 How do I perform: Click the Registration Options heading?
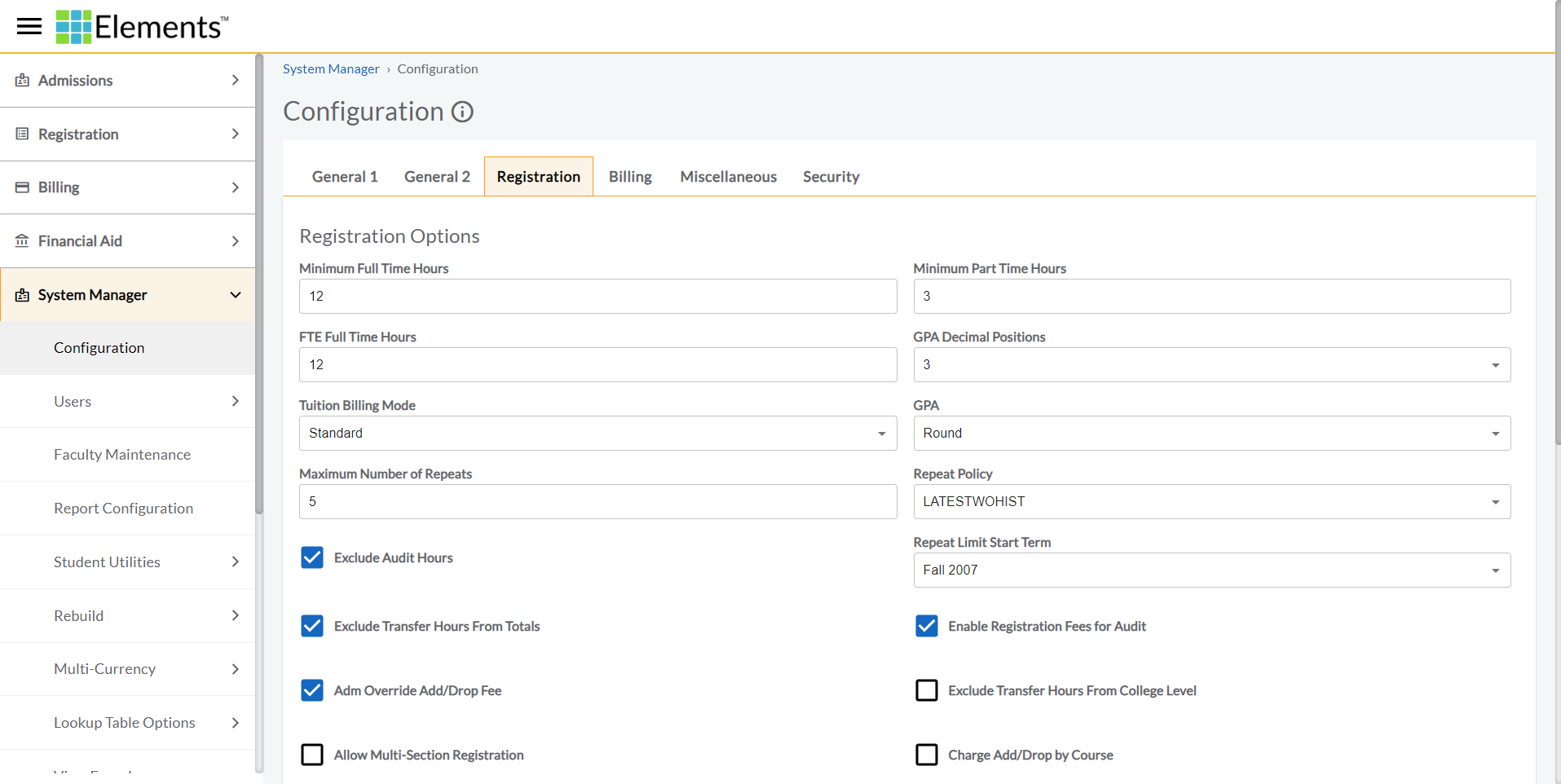click(x=389, y=236)
